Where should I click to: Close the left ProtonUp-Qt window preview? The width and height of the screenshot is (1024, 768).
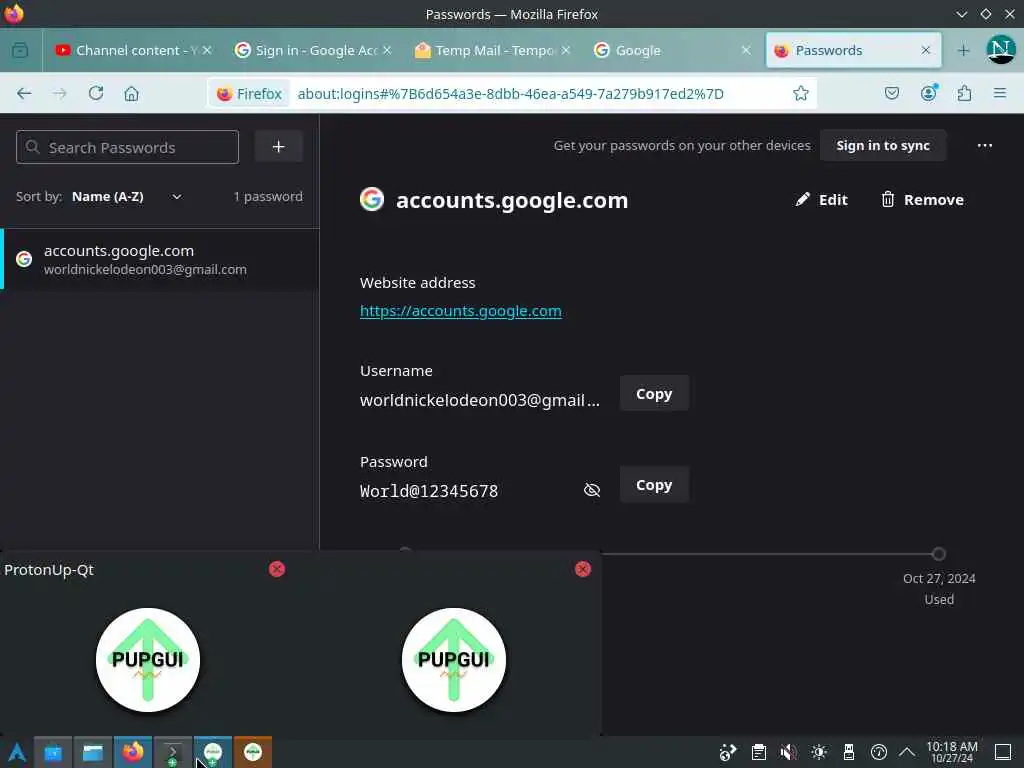click(277, 569)
